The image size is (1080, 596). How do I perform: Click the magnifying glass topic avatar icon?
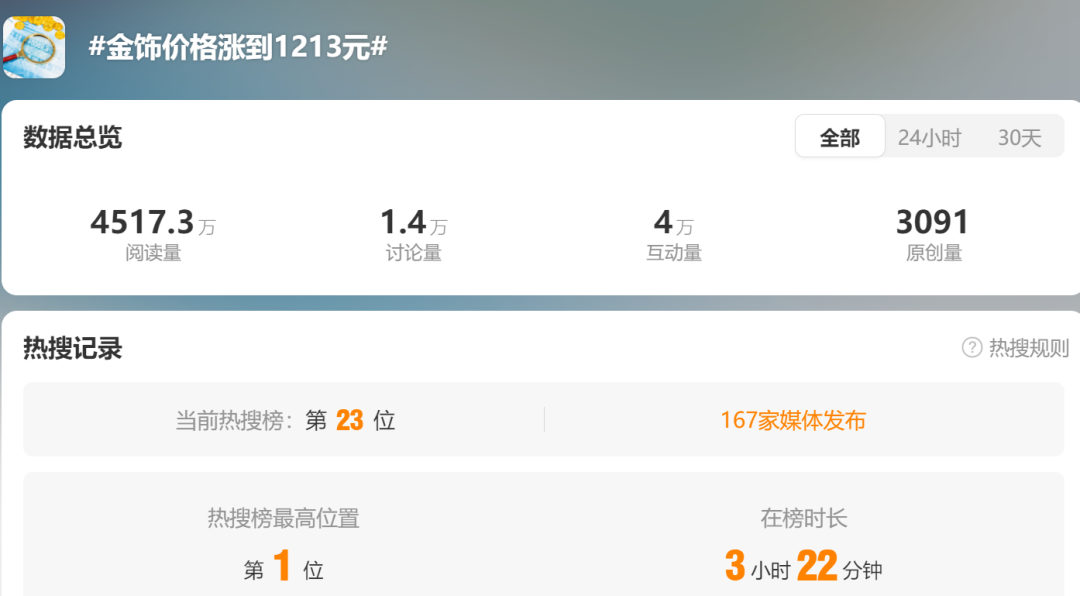pos(34,47)
